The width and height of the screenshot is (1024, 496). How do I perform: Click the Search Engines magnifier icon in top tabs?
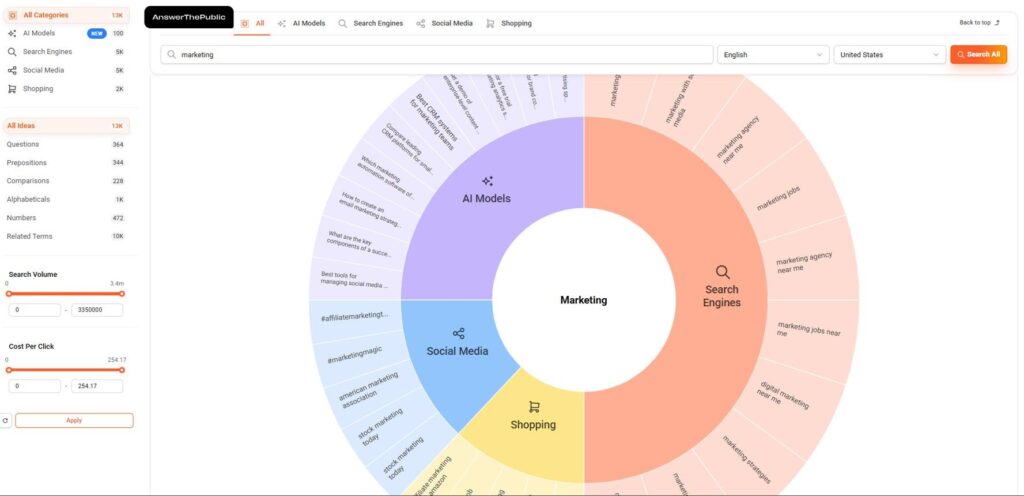pyautogui.click(x=342, y=23)
